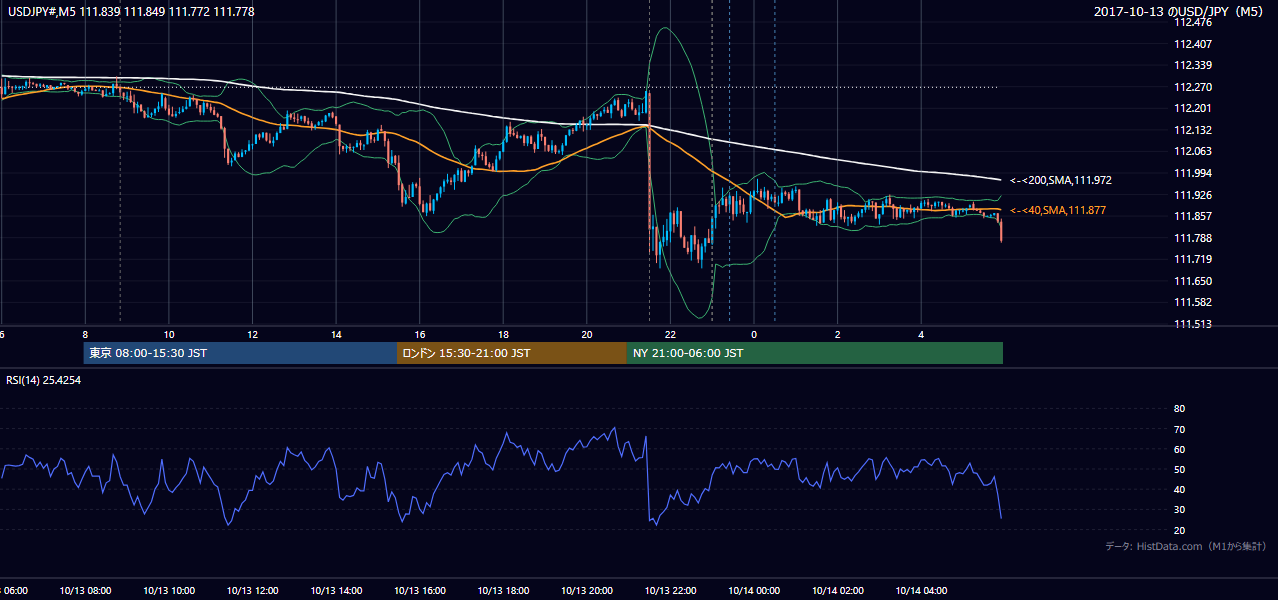Image resolution: width=1278 pixels, height=600 pixels.
Task: Click the 10/13 22:00 date label
Action: tap(670, 591)
